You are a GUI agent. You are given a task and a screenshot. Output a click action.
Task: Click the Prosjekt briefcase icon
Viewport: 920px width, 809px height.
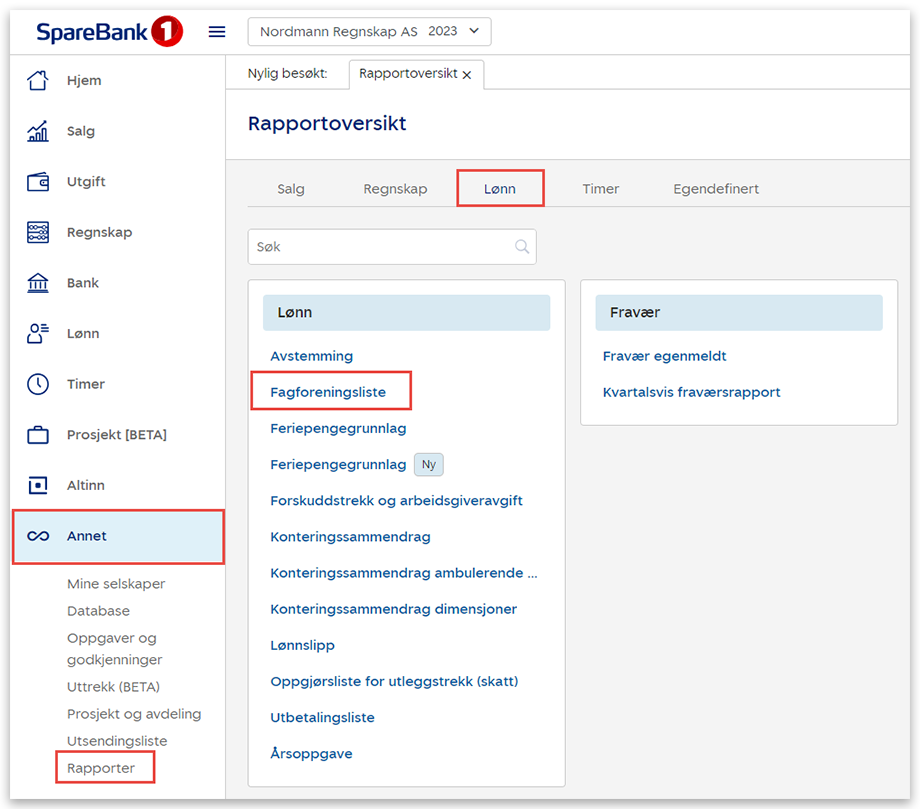[38, 435]
